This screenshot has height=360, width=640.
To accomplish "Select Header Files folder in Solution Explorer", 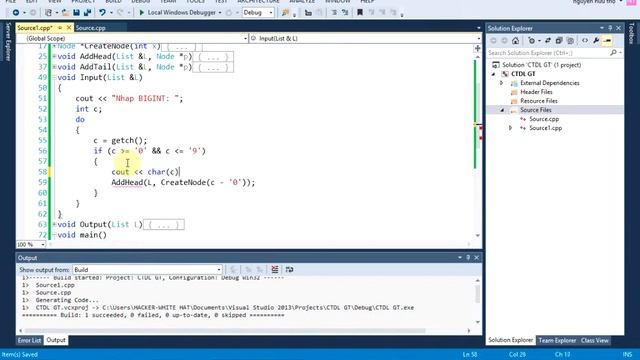I will click(536, 92).
